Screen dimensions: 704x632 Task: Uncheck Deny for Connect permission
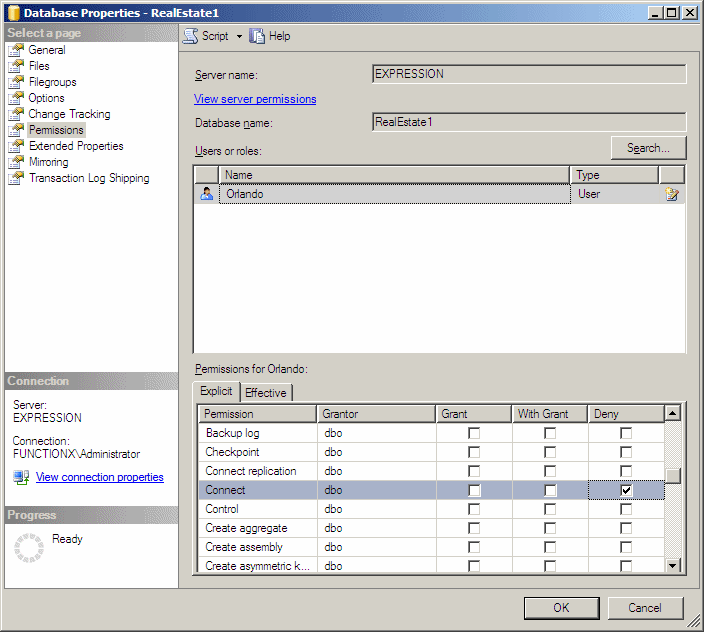[x=626, y=490]
